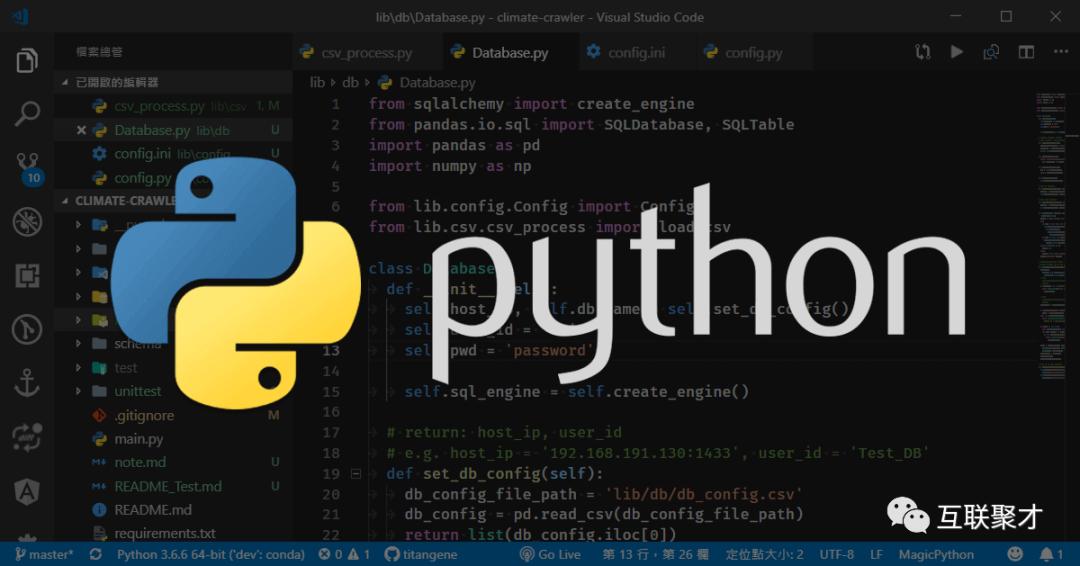Click the anchor icon in activity bar

point(27,383)
